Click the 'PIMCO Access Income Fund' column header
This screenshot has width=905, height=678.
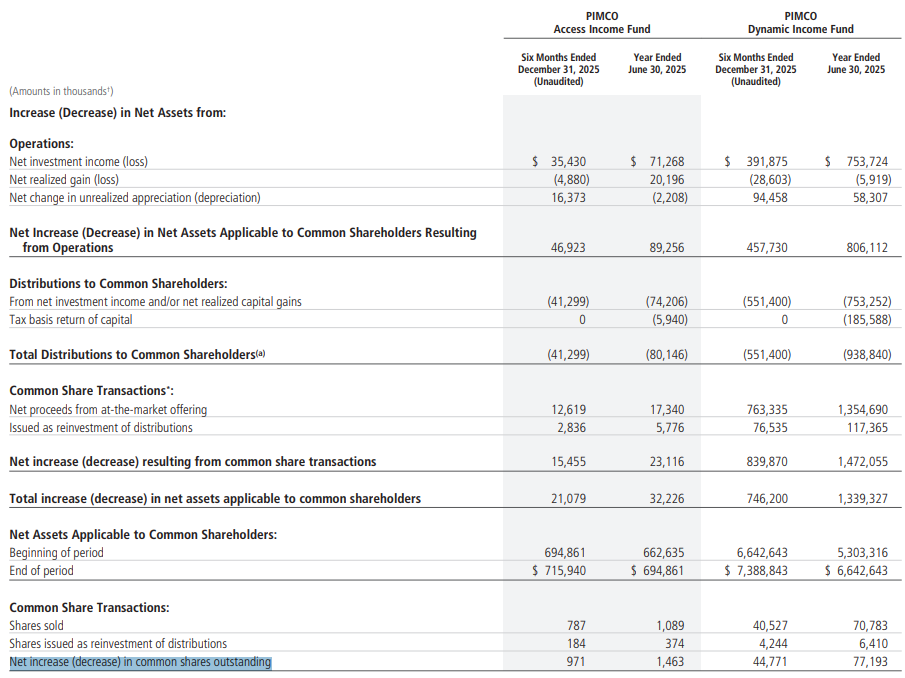(x=601, y=23)
